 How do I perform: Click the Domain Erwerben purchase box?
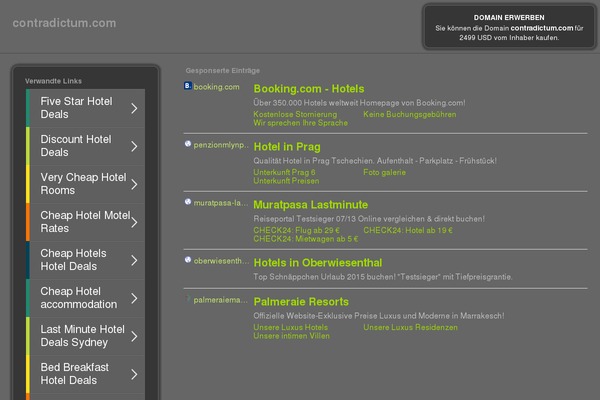pos(509,27)
